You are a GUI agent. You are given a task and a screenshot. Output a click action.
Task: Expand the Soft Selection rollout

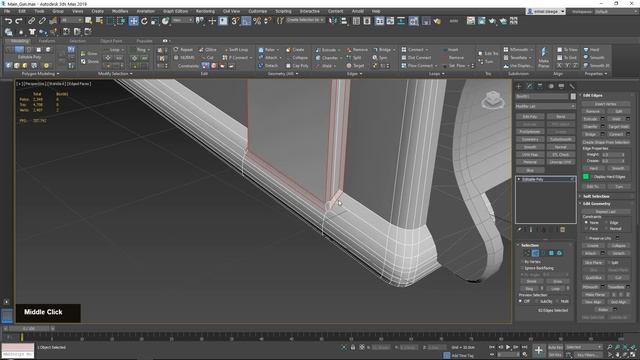(x=596, y=196)
